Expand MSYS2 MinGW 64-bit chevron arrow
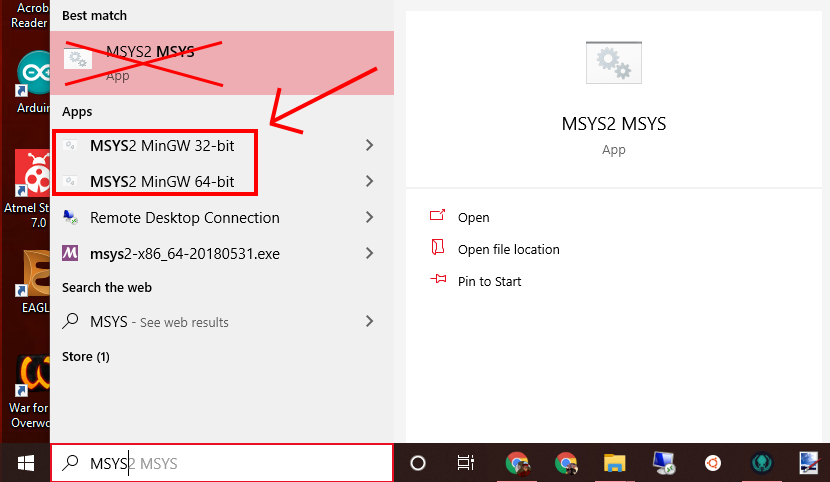The image size is (830, 482). pos(369,181)
